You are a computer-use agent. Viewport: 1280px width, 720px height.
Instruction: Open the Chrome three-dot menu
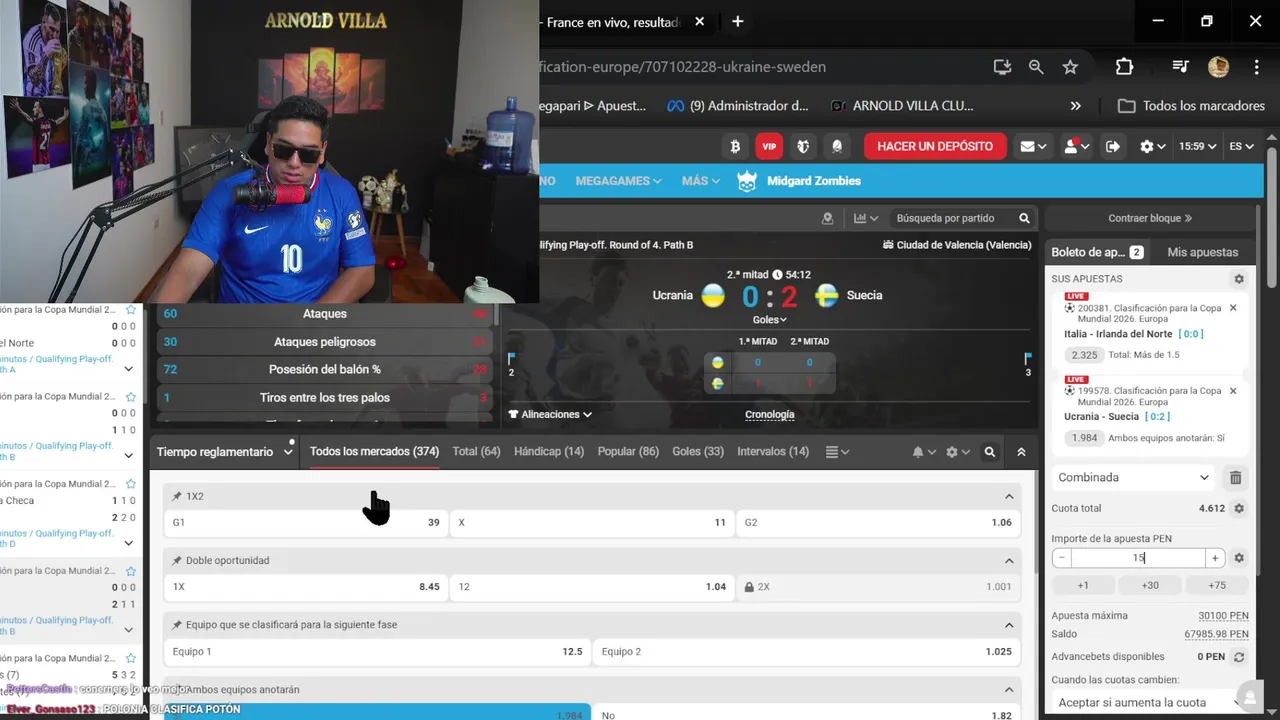pos(1256,67)
